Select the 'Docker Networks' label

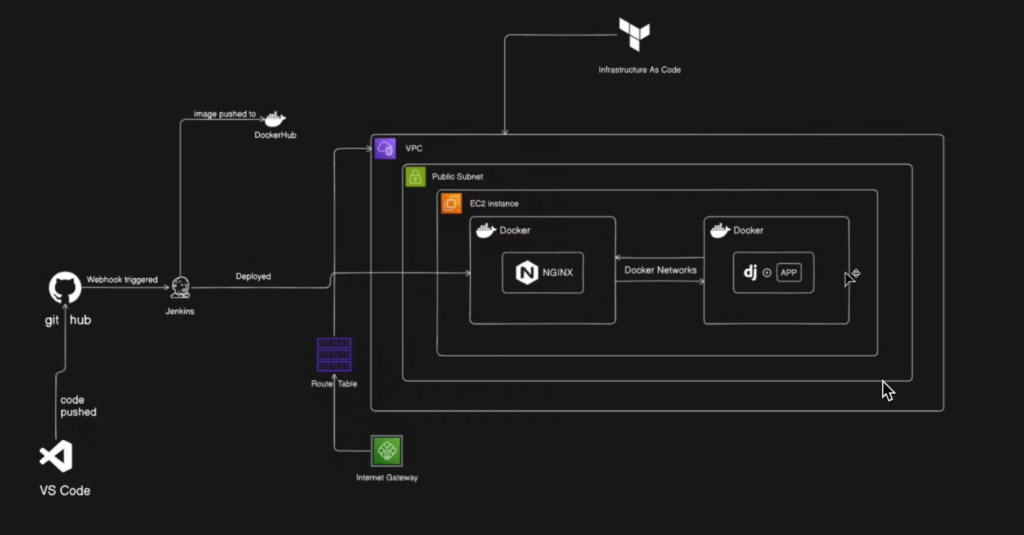[x=660, y=270]
